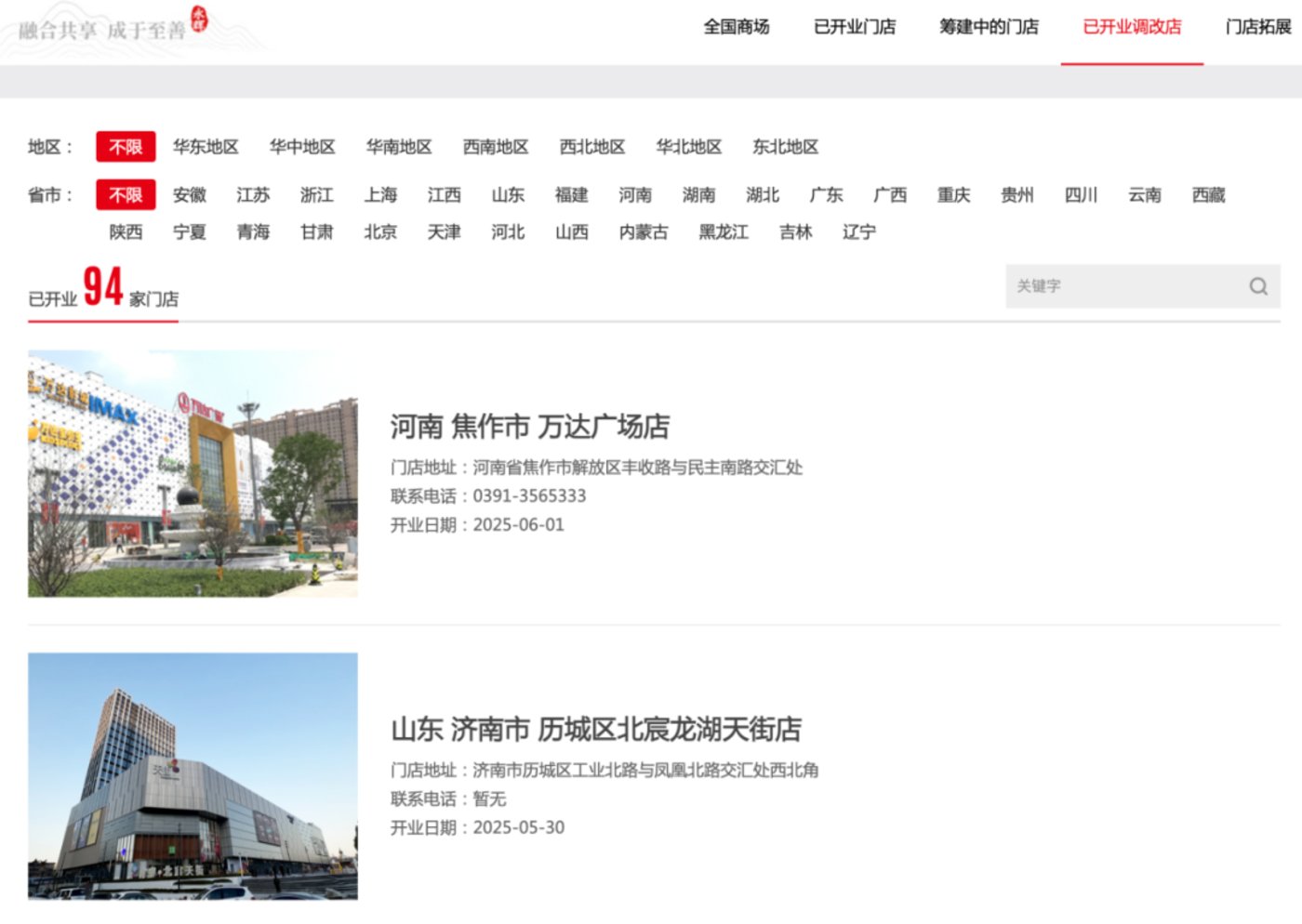The width and height of the screenshot is (1302, 924).
Task: Select 不限 in the 地区 filter
Action: [x=126, y=147]
